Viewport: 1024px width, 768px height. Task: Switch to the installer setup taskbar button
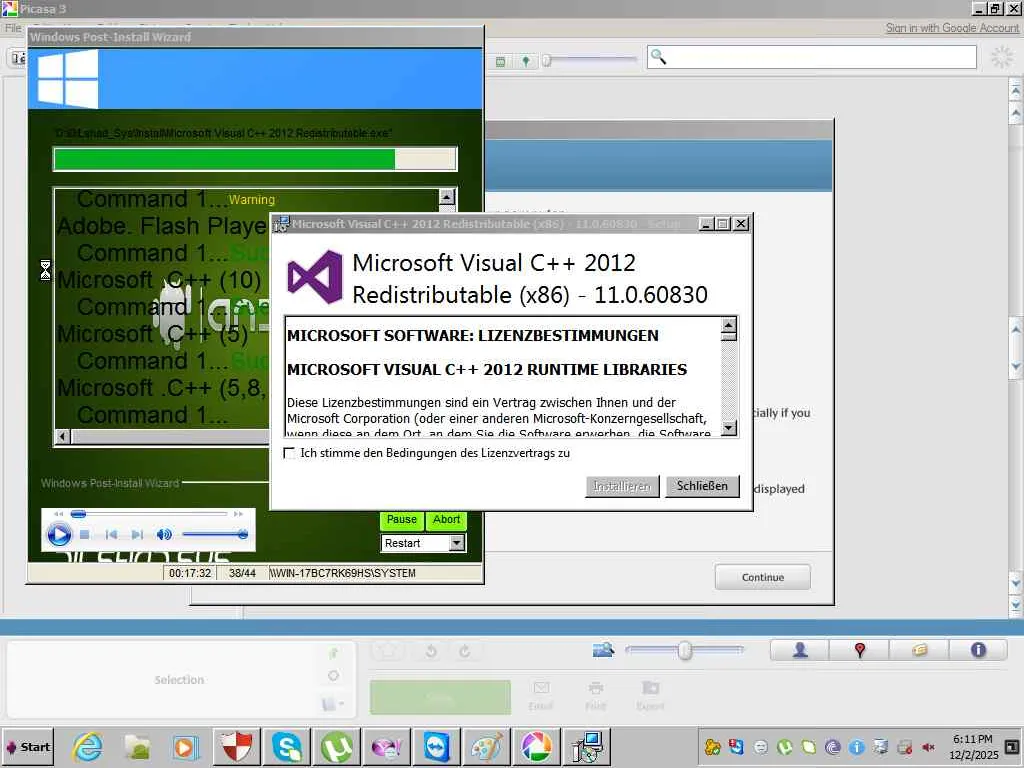[586, 746]
